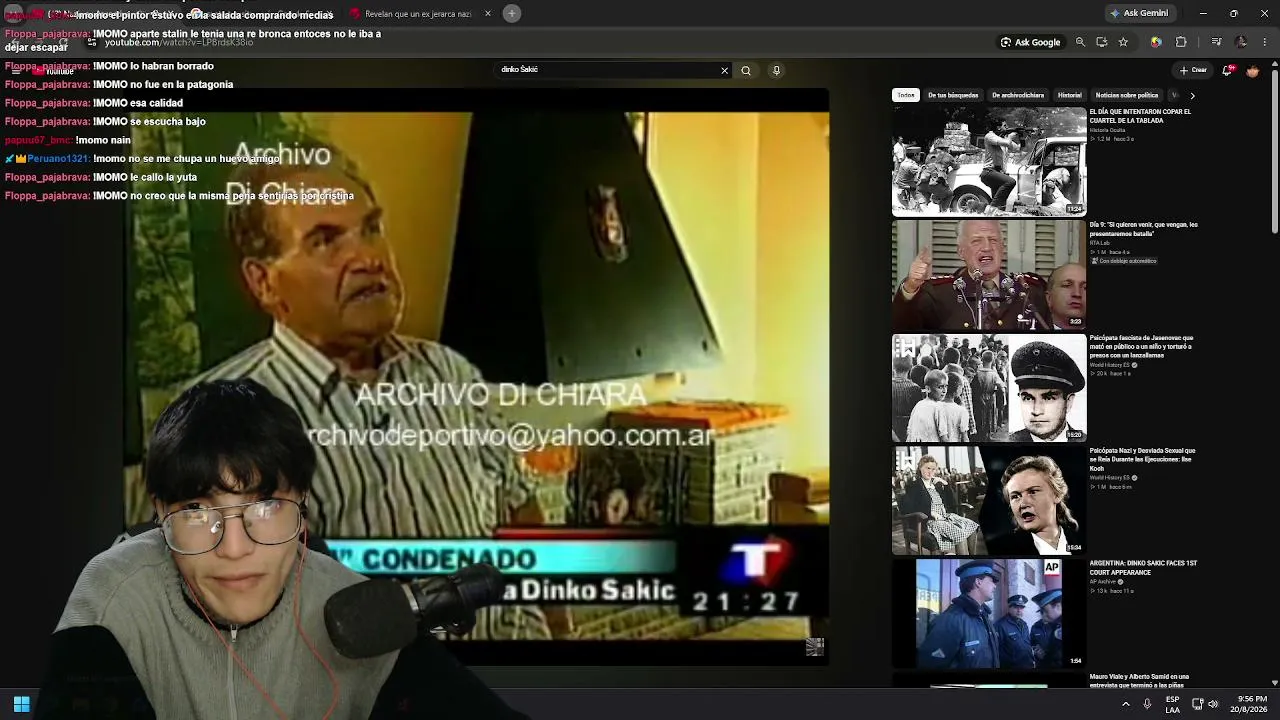Click the 'Mauro Viale y Alberto Samid' video title

(x=1139, y=680)
